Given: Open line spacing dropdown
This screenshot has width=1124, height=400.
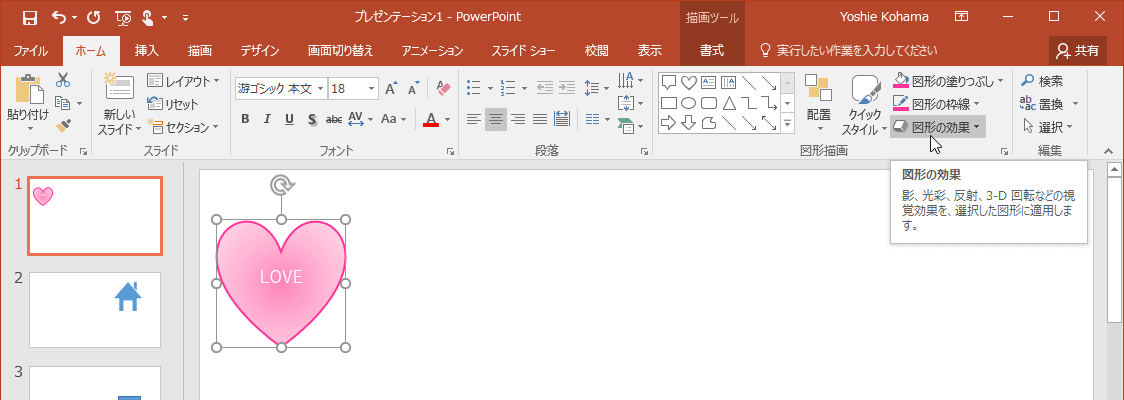Looking at the screenshot, I should [x=595, y=88].
